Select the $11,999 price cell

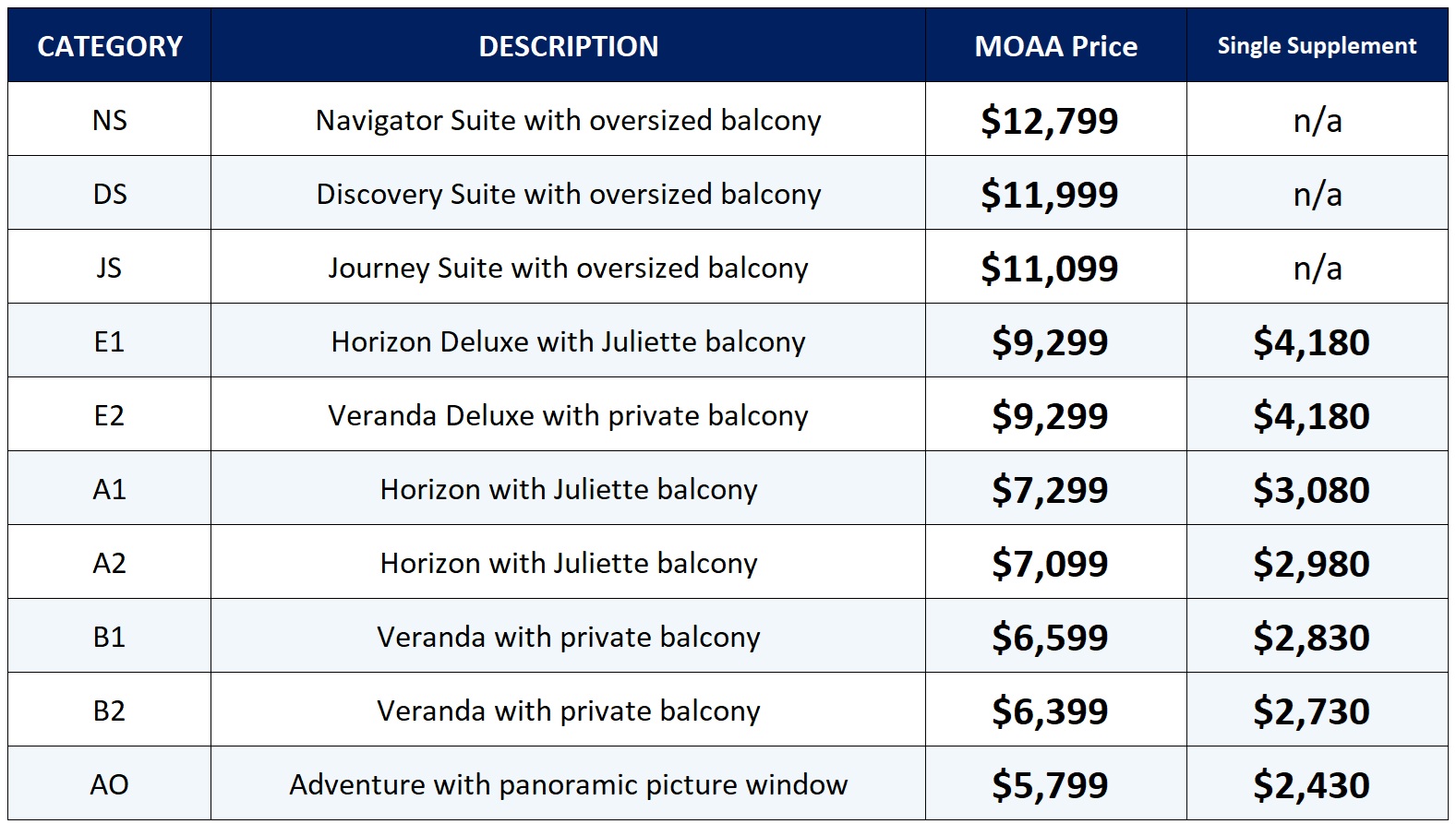[1049, 195]
